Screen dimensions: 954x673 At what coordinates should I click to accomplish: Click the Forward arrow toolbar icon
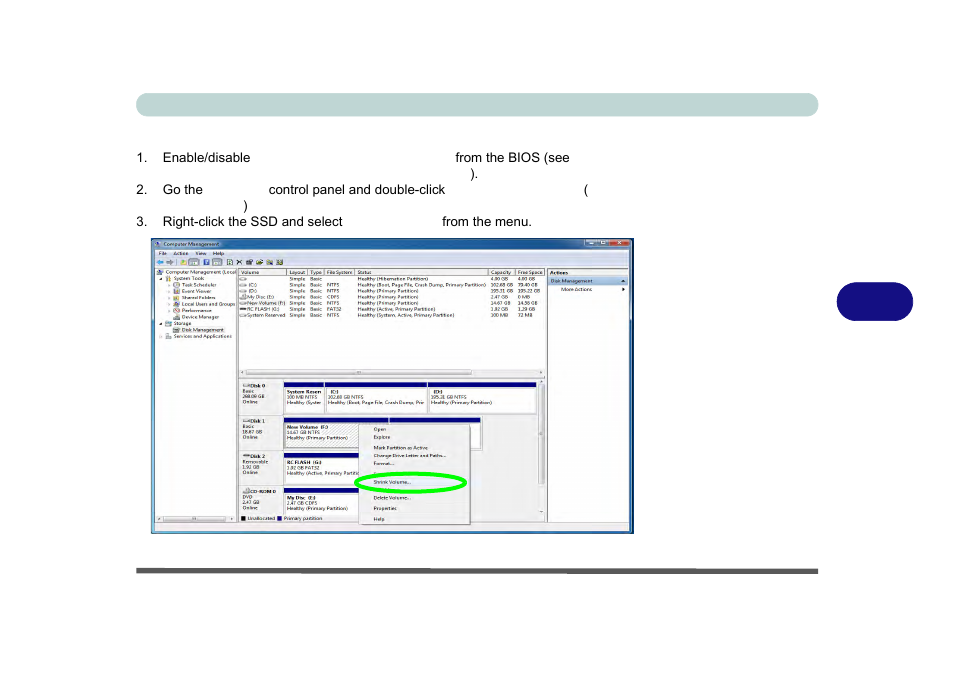(170, 262)
